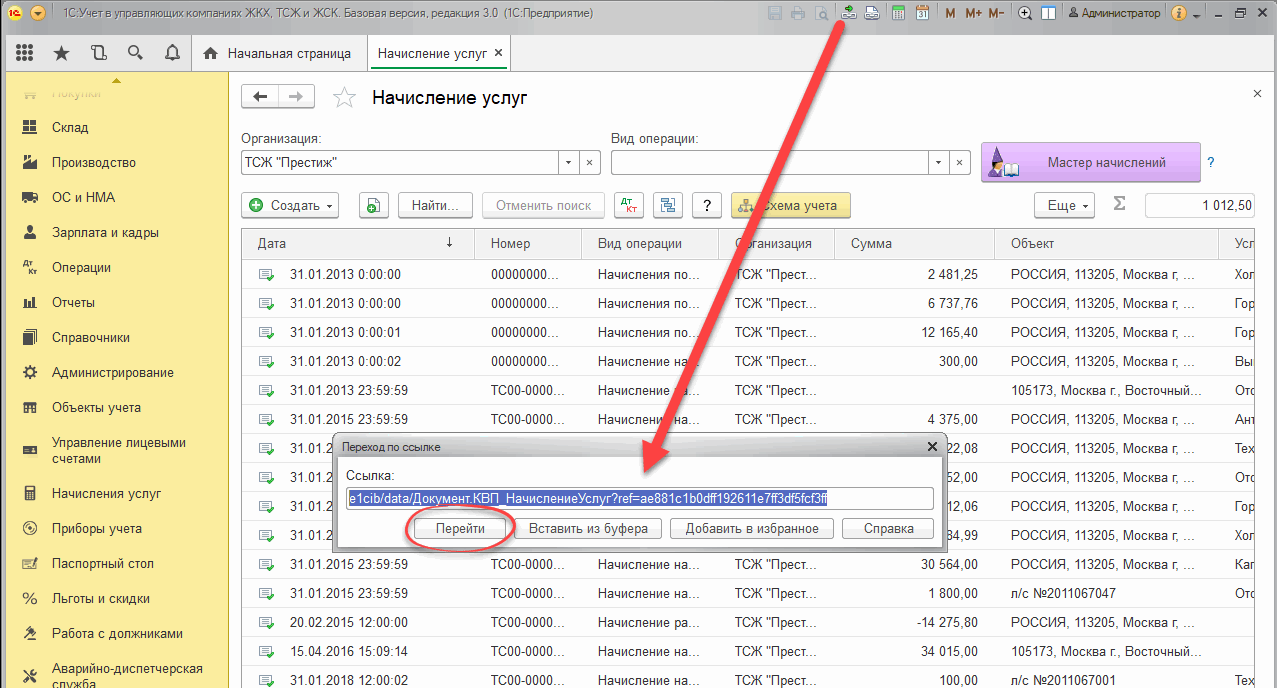
Task: Open the Начисления услуг sidebar section
Action: 106,493
